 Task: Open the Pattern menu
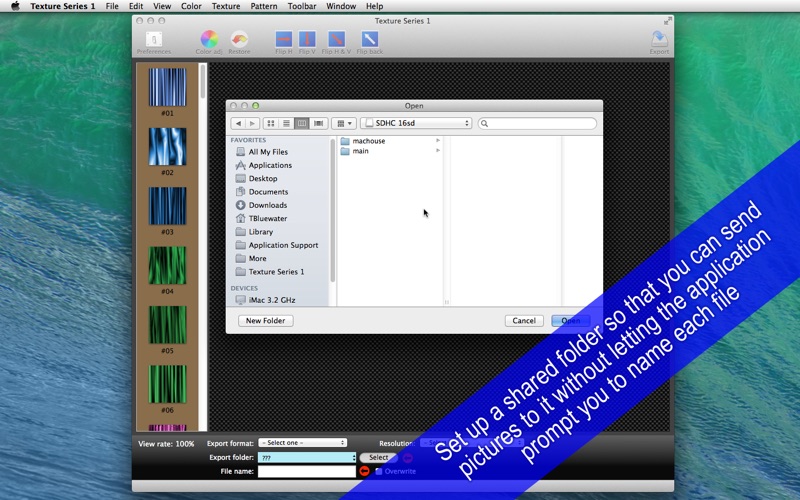tap(264, 6)
